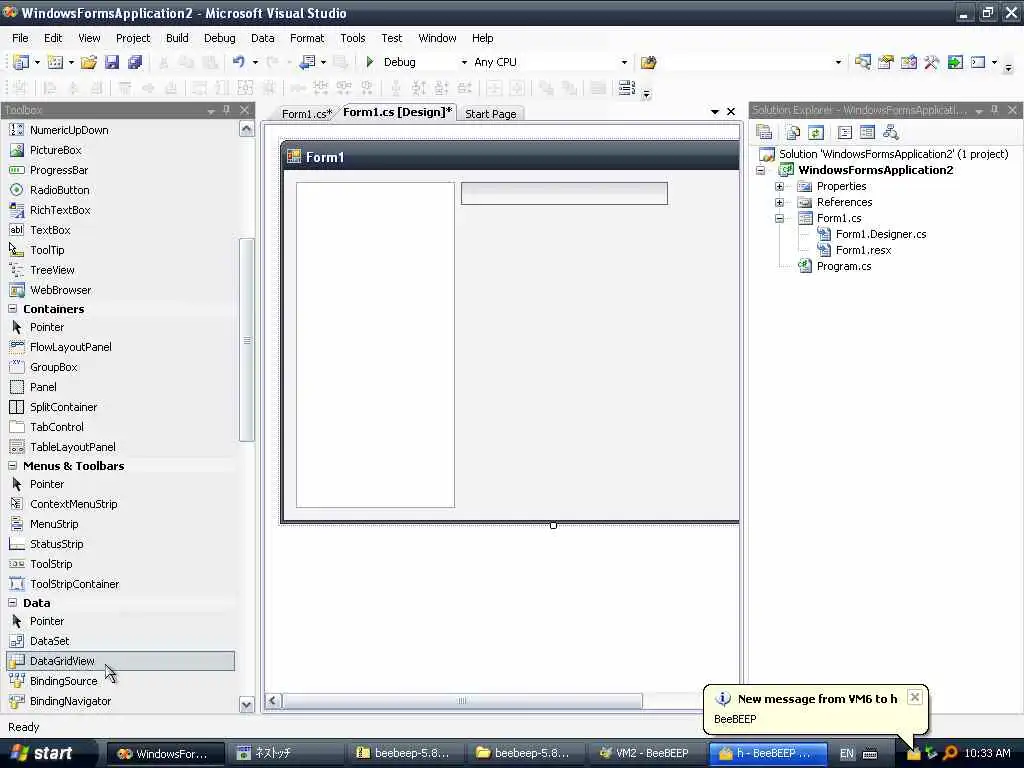Screen dimensions: 1024x768
Task: Collapse the Menus & Toolbars section
Action: [x=12, y=466]
